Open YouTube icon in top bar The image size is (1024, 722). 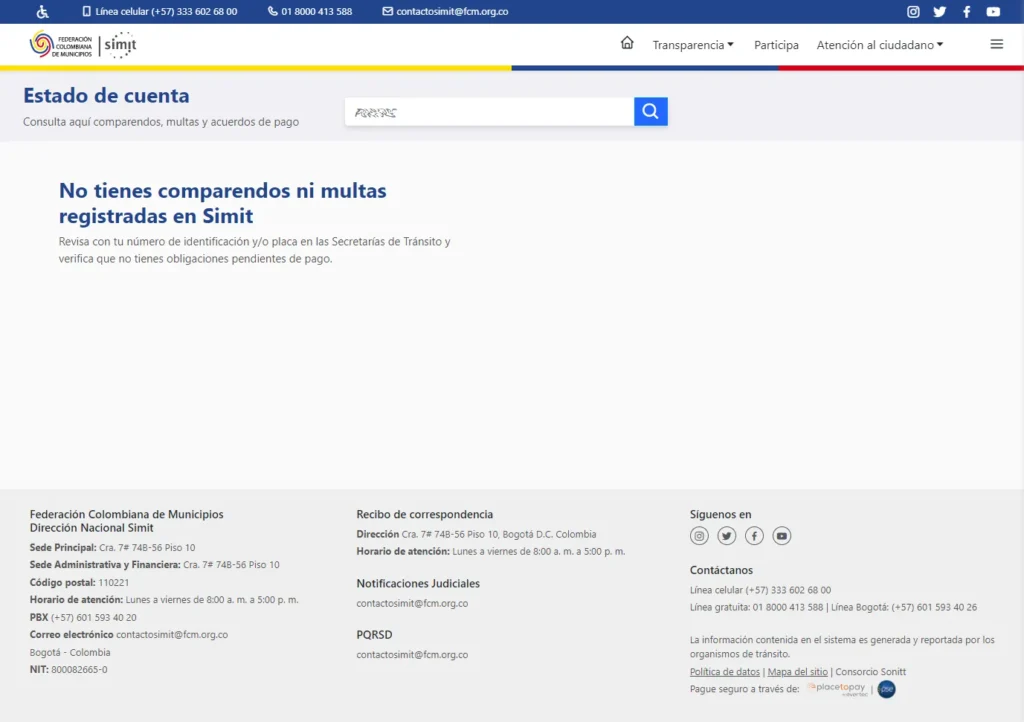pos(993,12)
